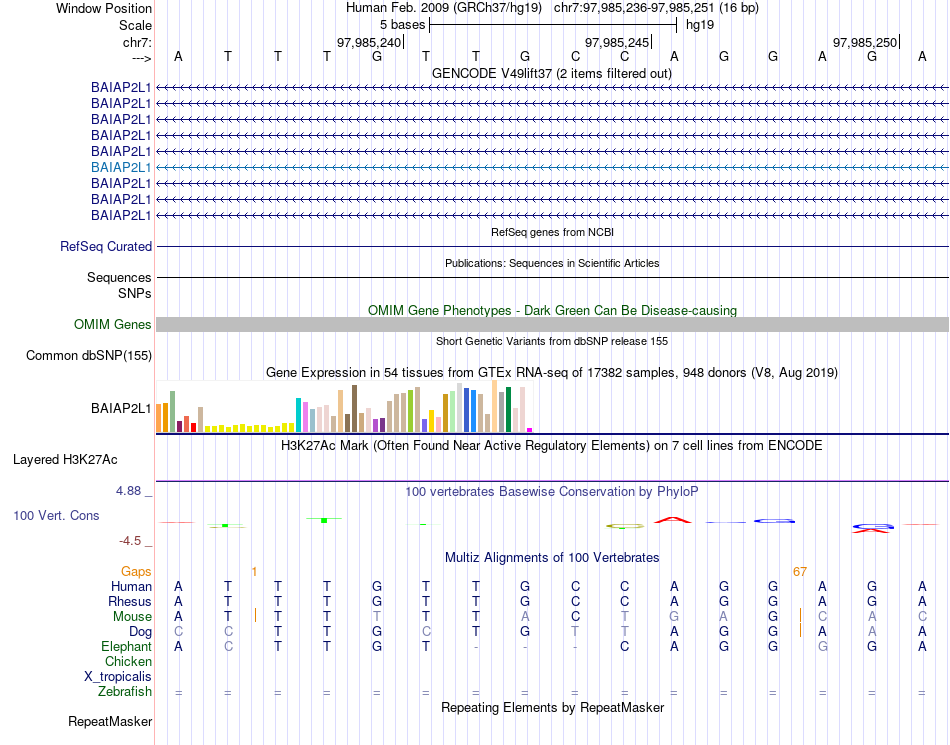This screenshot has height=745, width=950.
Task: Click the light-blue BAIAP2L1 transcript label
Action: click(121, 167)
